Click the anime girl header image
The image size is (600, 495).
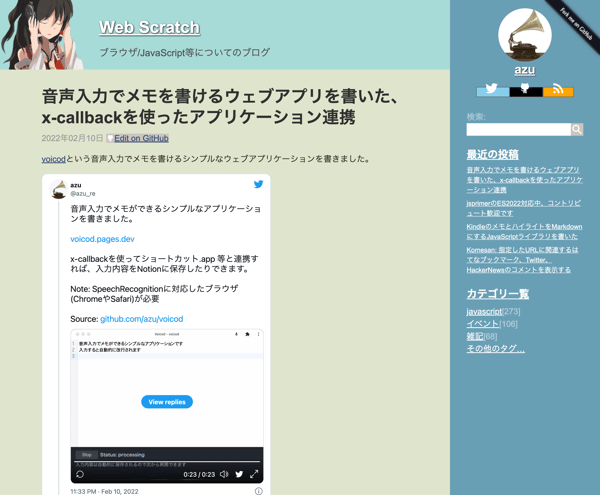[42, 35]
